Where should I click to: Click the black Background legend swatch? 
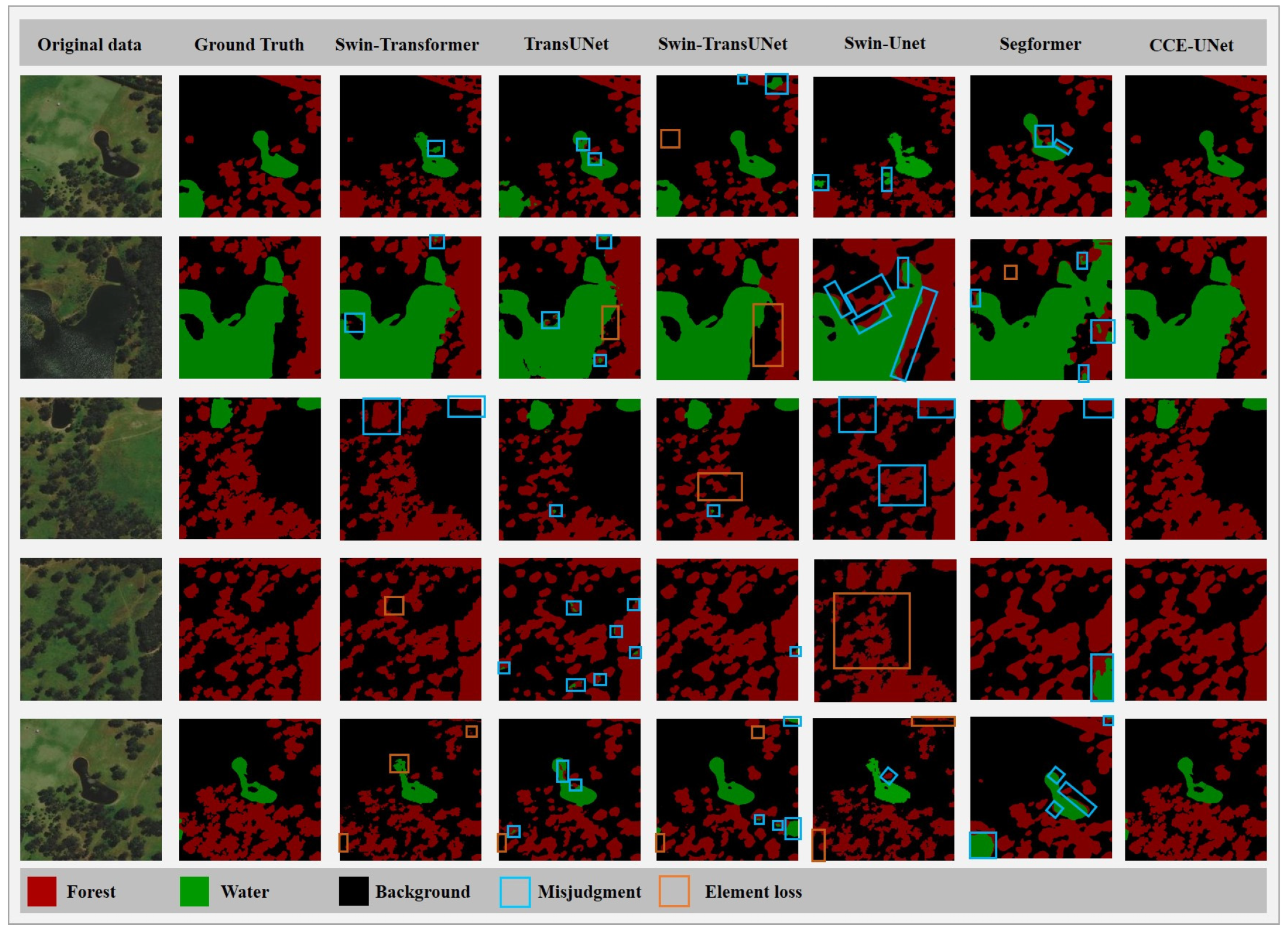354,891
